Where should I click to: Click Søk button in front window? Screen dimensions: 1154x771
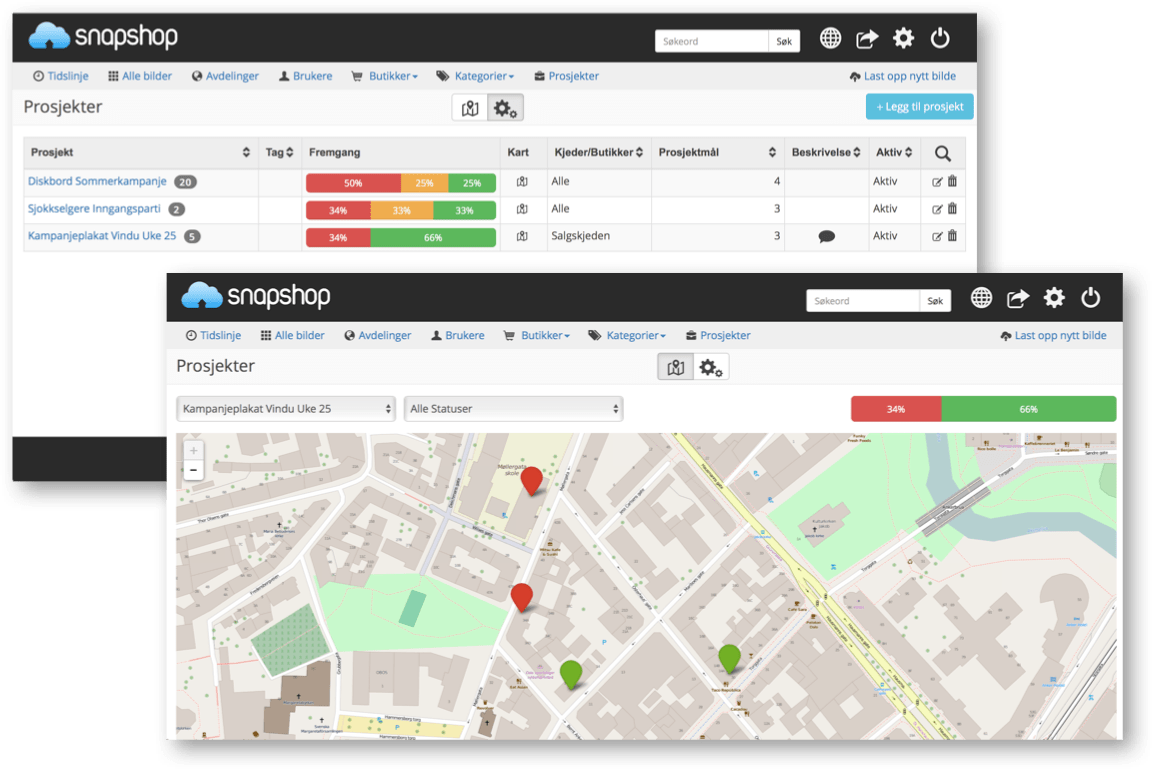935,301
